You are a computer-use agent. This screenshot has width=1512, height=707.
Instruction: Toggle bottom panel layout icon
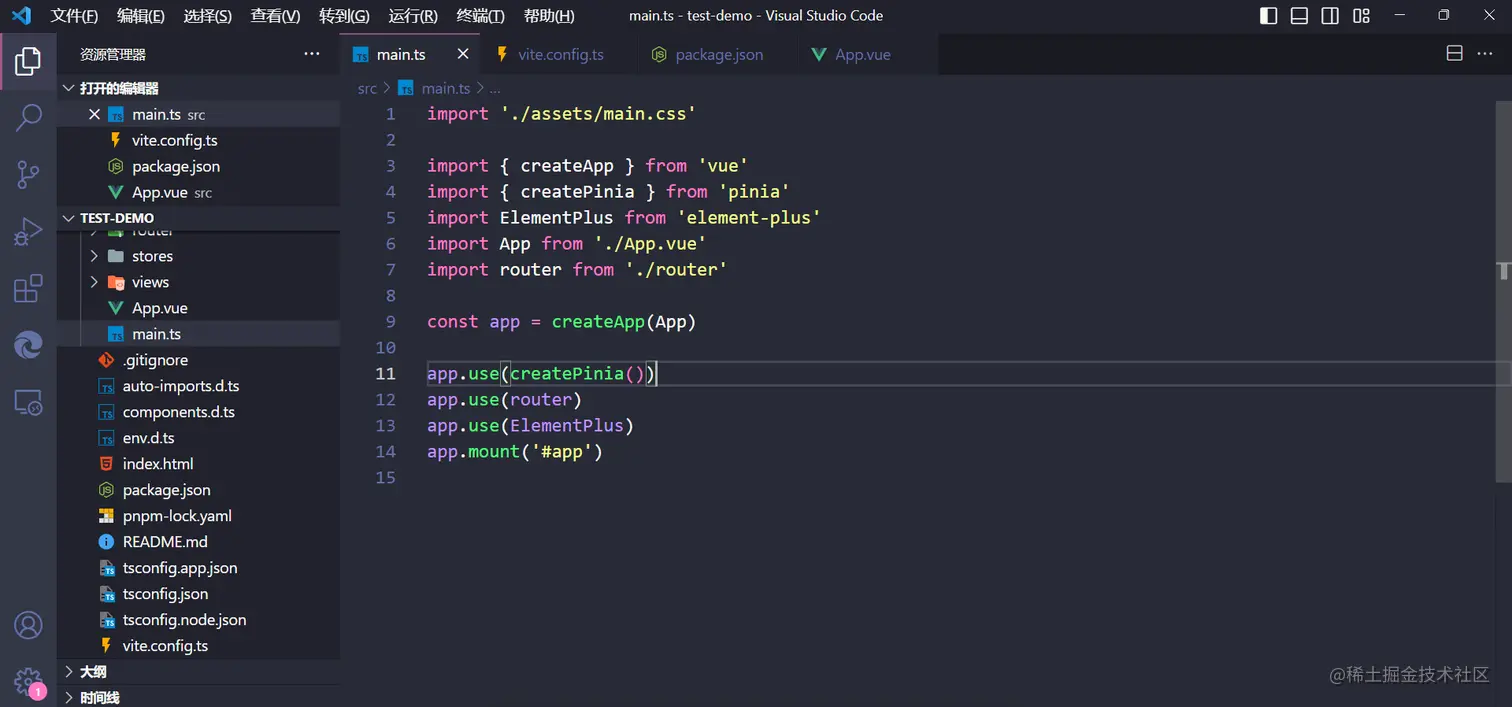[x=1299, y=15]
